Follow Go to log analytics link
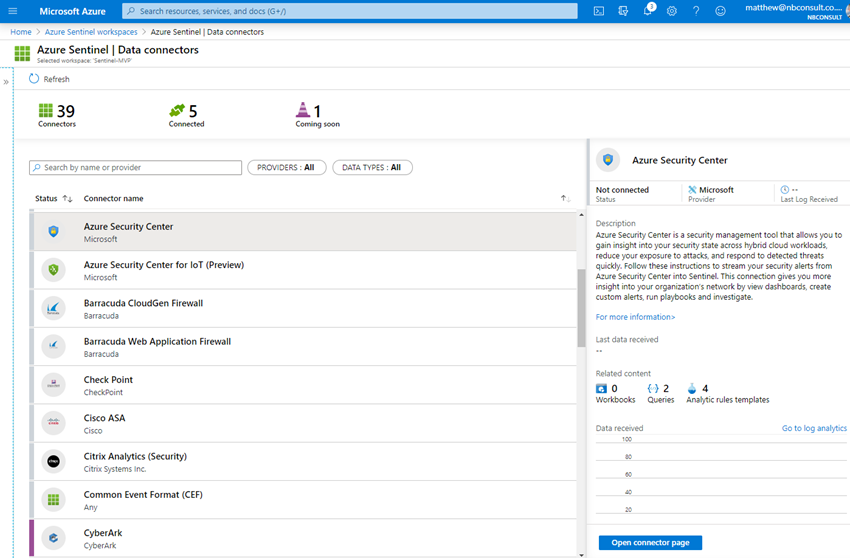This screenshot has width=850, height=558. [814, 428]
